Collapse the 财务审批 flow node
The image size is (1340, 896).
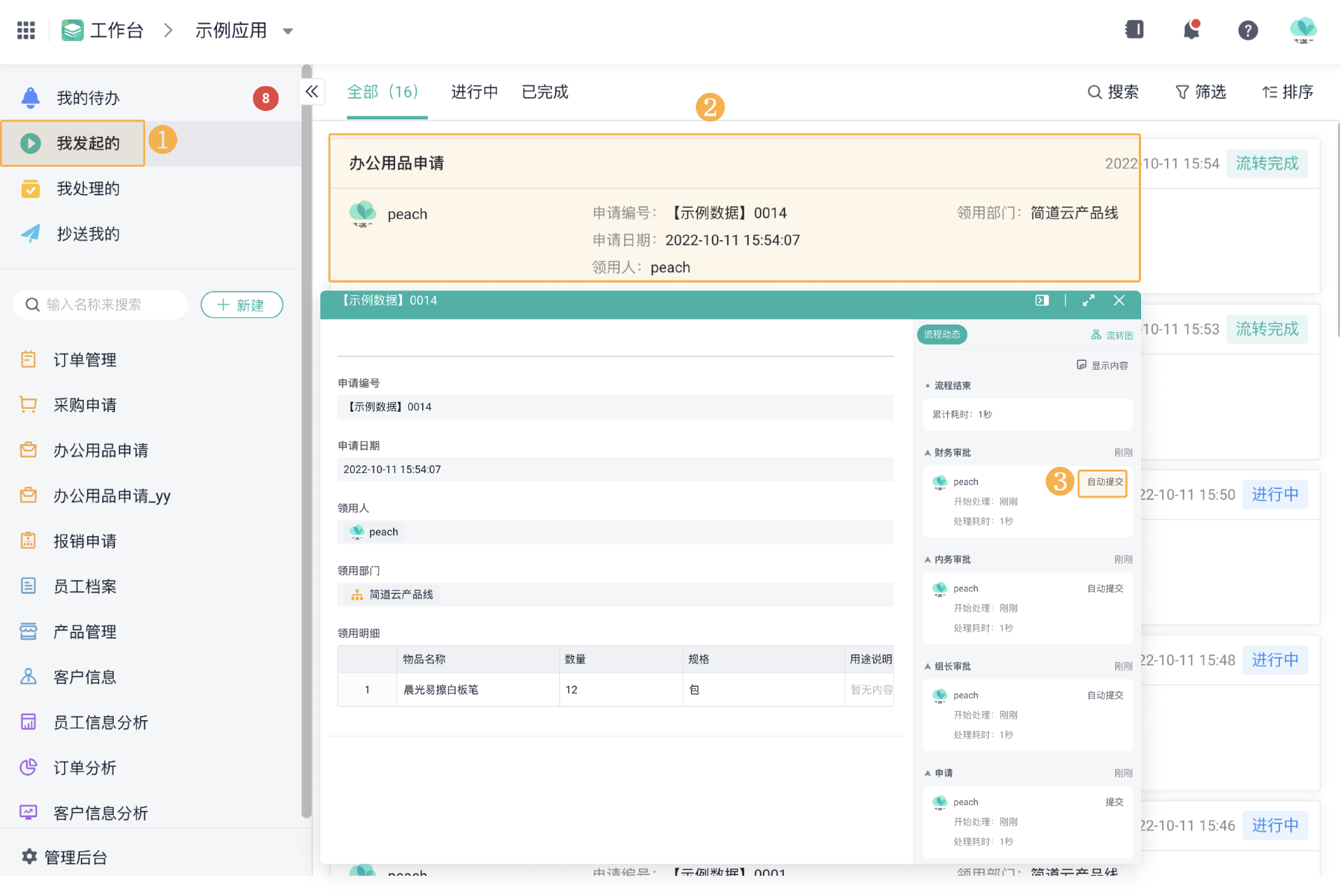pyautogui.click(x=928, y=453)
